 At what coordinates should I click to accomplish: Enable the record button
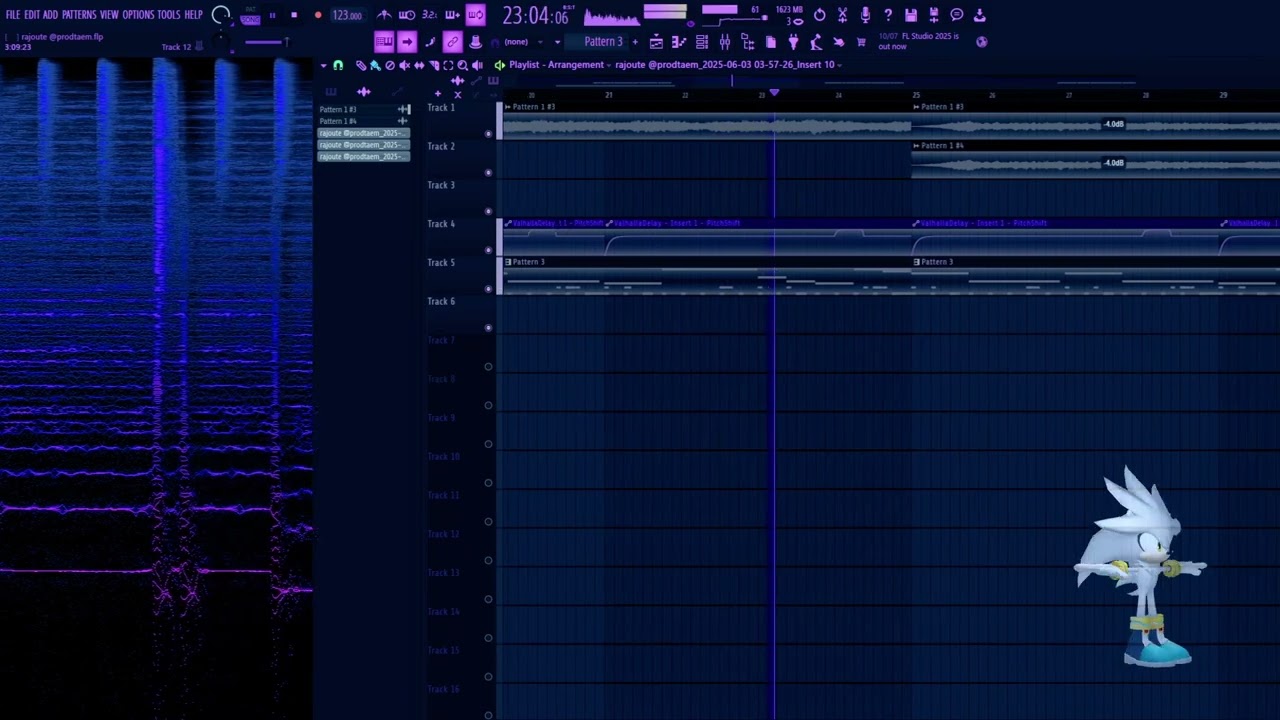pos(318,15)
